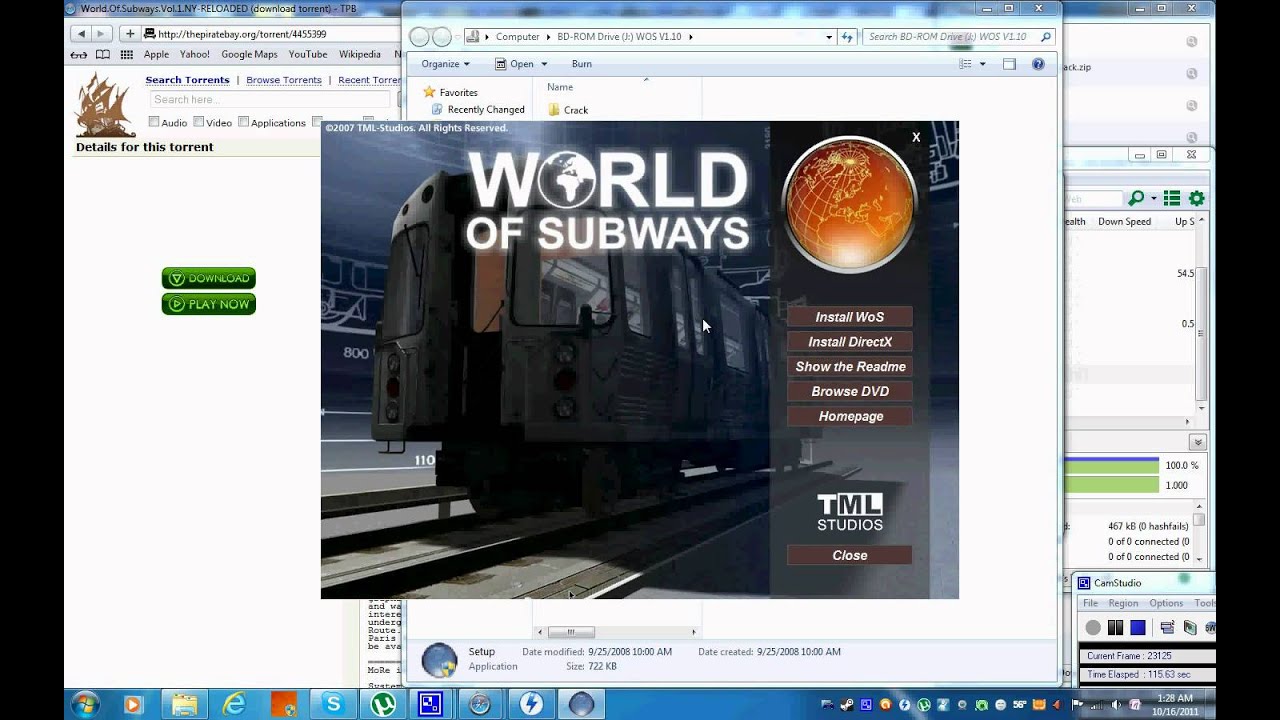Image resolution: width=1280 pixels, height=720 pixels.
Task: Open the CamStudio Options menu
Action: [1166, 603]
